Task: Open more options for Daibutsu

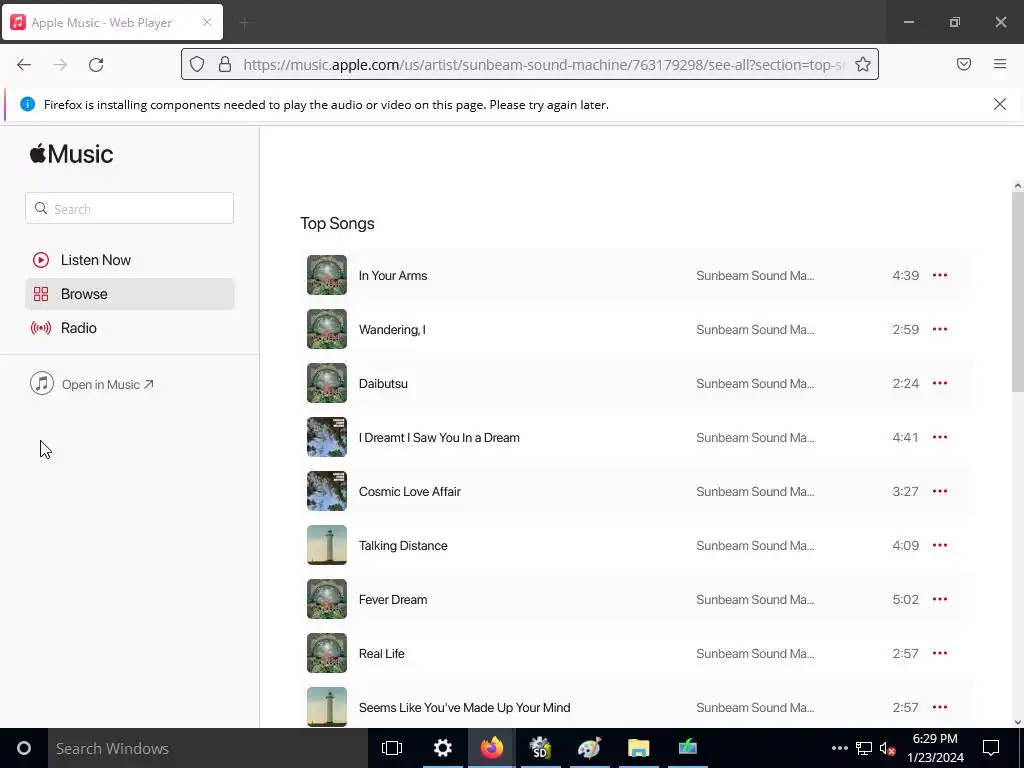Action: point(940,383)
